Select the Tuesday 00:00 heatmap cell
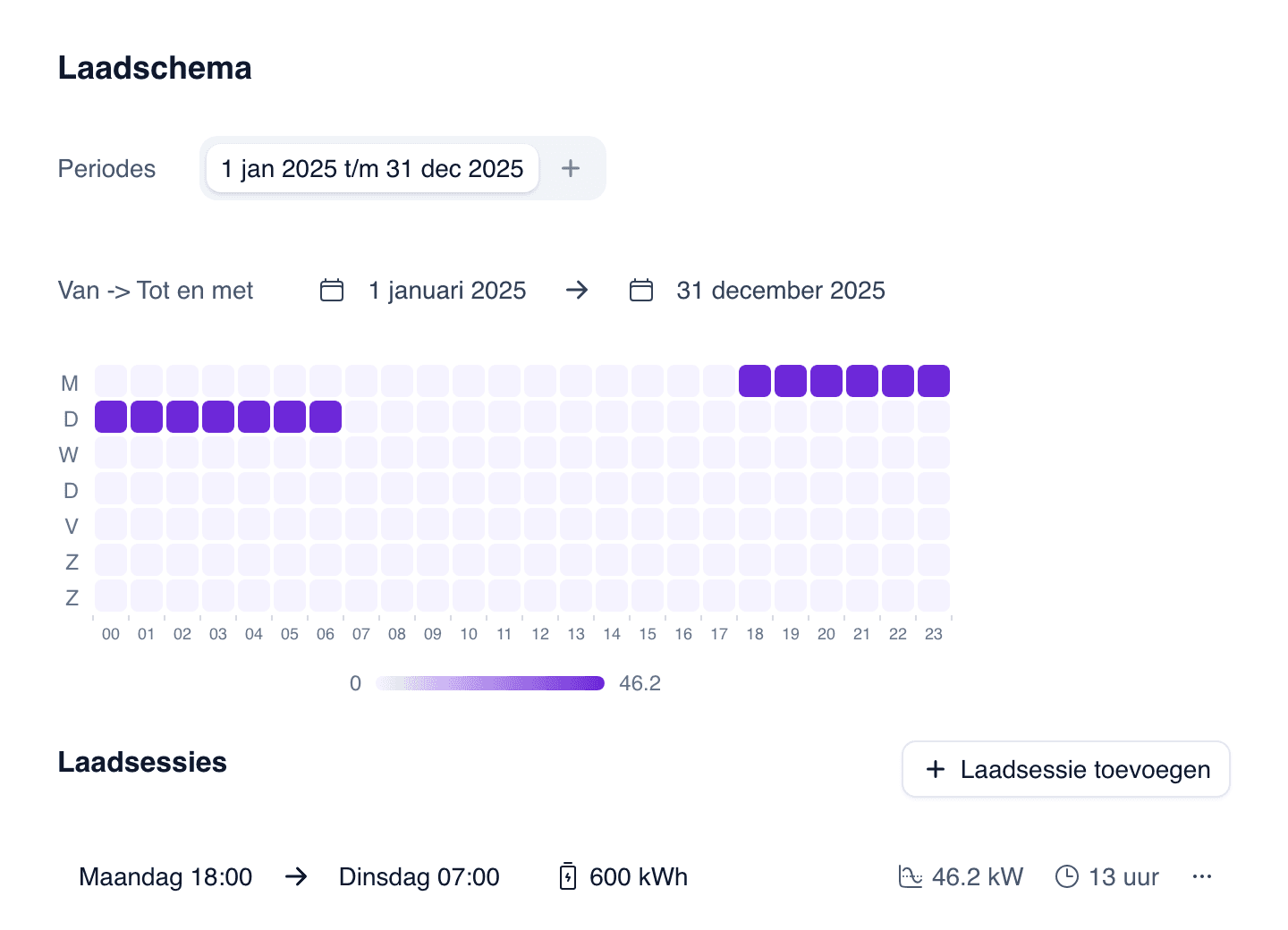Screen dimensions: 1288x930 [111, 417]
